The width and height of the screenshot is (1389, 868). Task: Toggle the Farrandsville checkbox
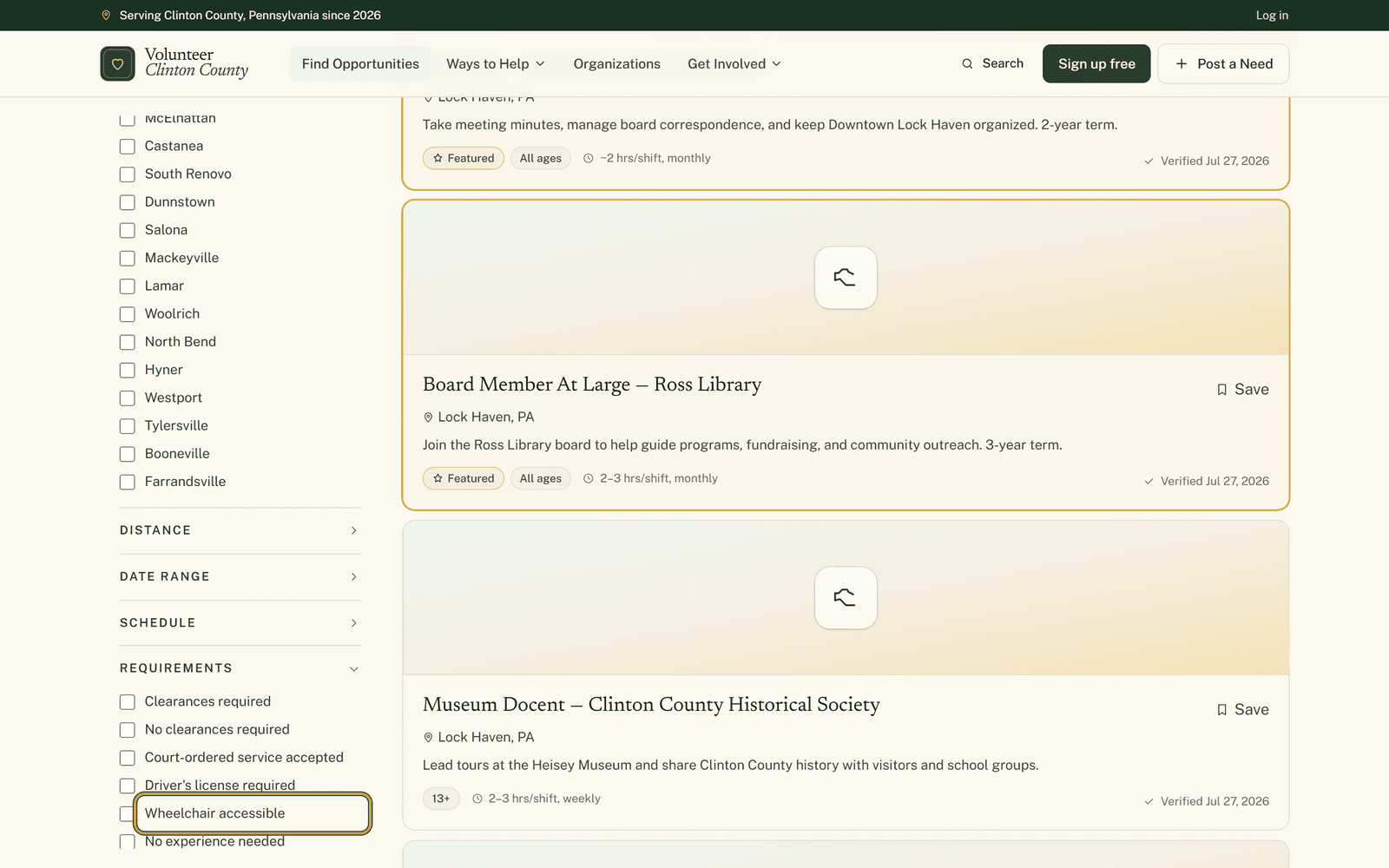point(128,482)
